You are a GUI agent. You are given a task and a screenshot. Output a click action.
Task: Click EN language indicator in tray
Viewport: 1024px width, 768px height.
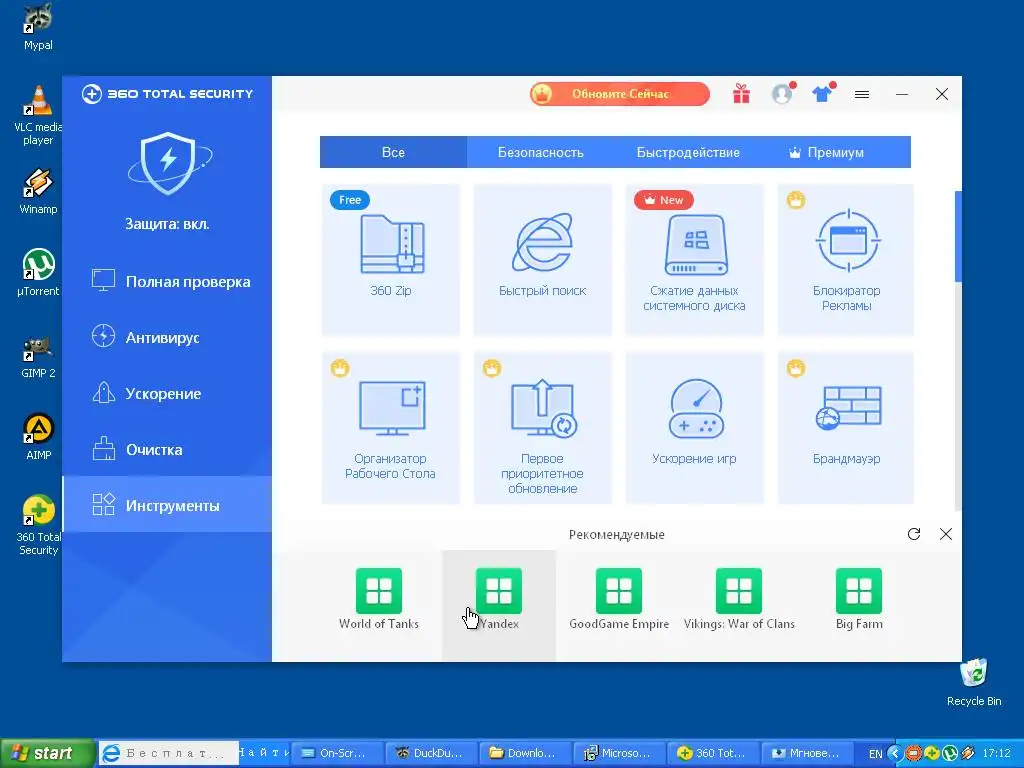coord(875,754)
